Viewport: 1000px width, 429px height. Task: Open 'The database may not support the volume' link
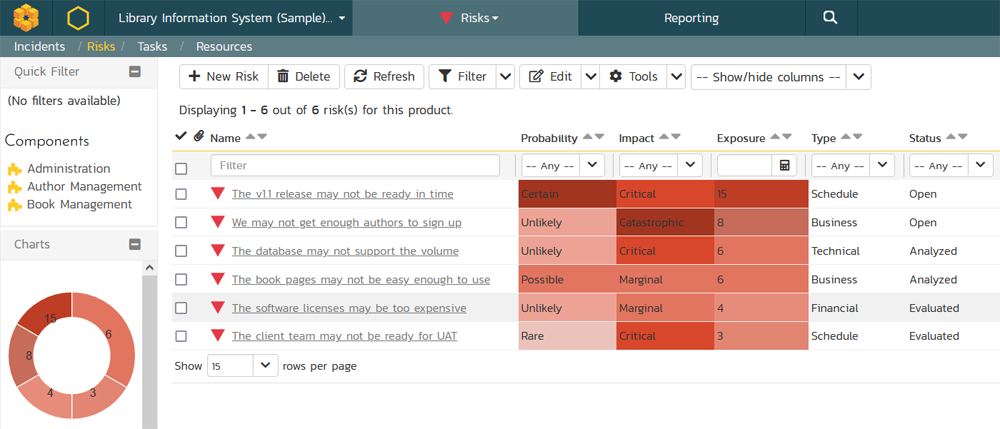(345, 251)
